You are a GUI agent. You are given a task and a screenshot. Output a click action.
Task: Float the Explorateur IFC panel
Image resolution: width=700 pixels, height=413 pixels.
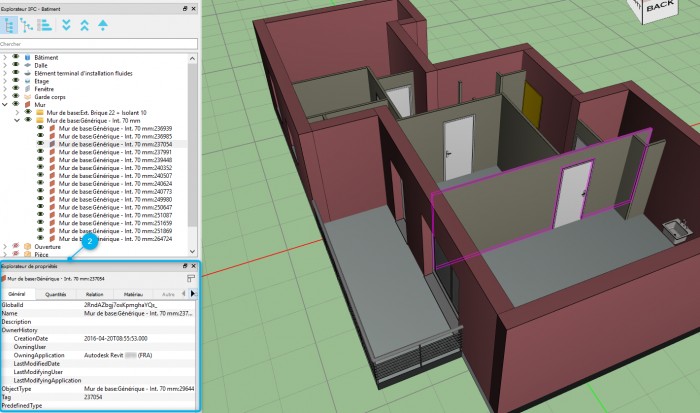point(185,8)
